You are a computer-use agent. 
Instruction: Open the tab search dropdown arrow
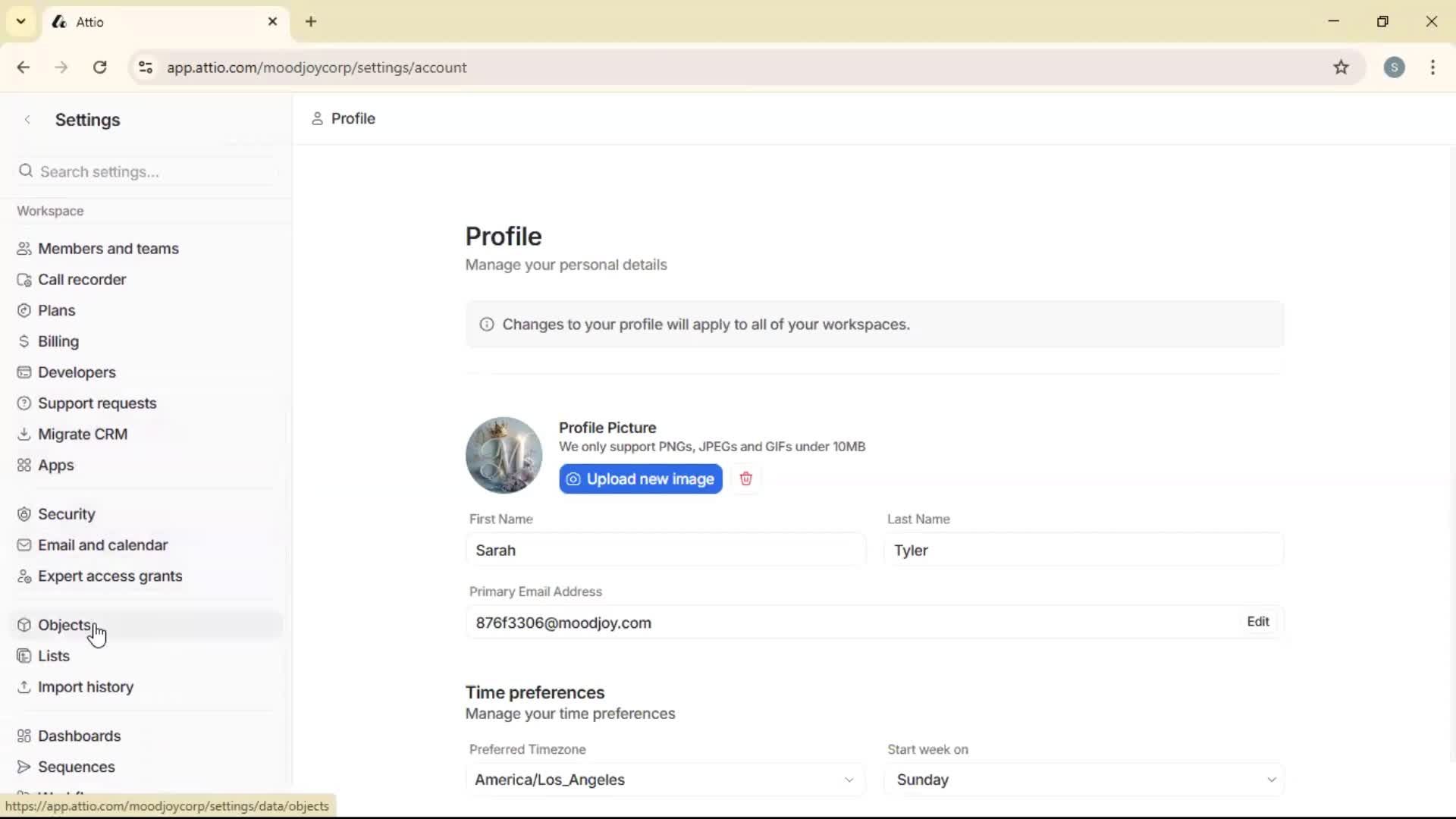[x=21, y=21]
